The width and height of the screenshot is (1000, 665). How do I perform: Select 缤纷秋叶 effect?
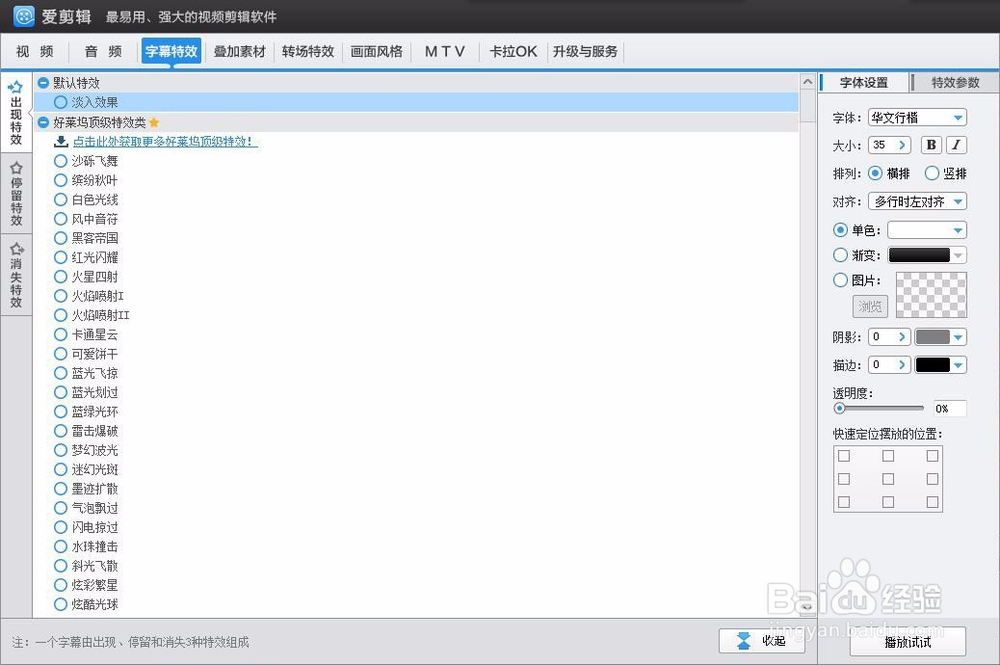click(x=61, y=180)
